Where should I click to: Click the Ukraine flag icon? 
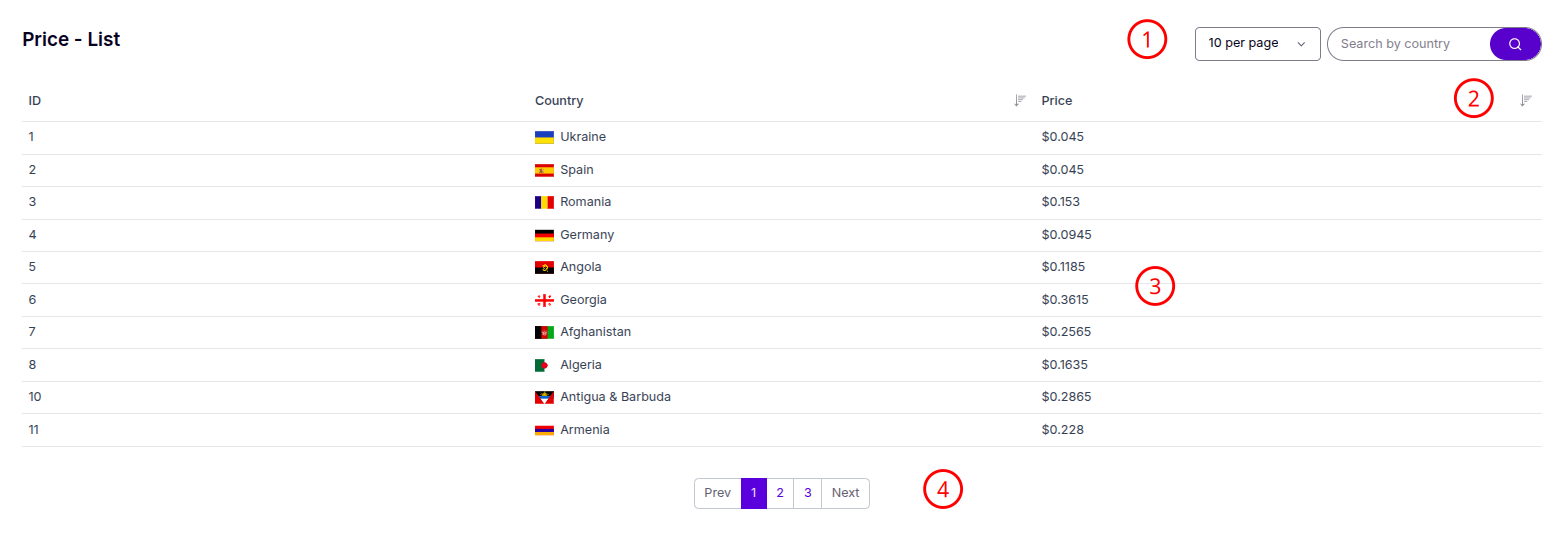coord(544,137)
